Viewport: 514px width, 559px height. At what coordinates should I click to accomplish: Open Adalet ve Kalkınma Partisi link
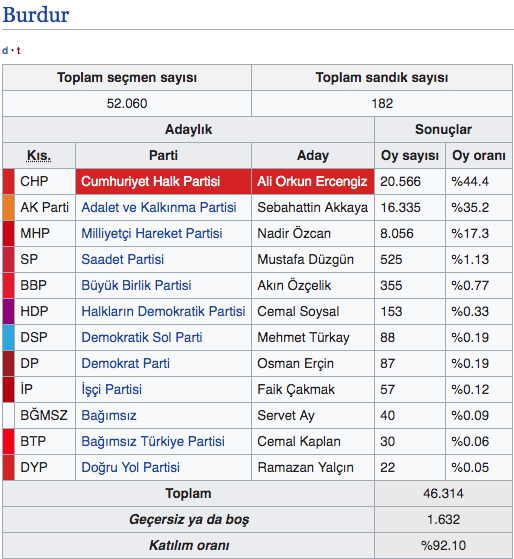click(x=159, y=207)
